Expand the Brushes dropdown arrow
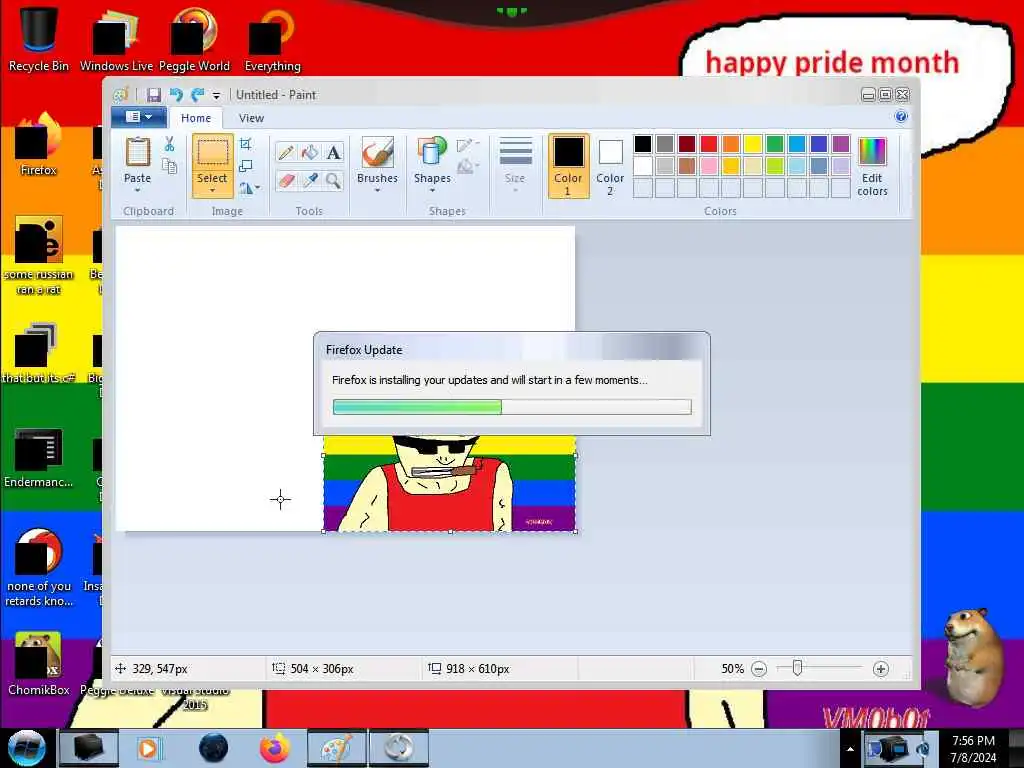1024x768 pixels. coord(377,190)
